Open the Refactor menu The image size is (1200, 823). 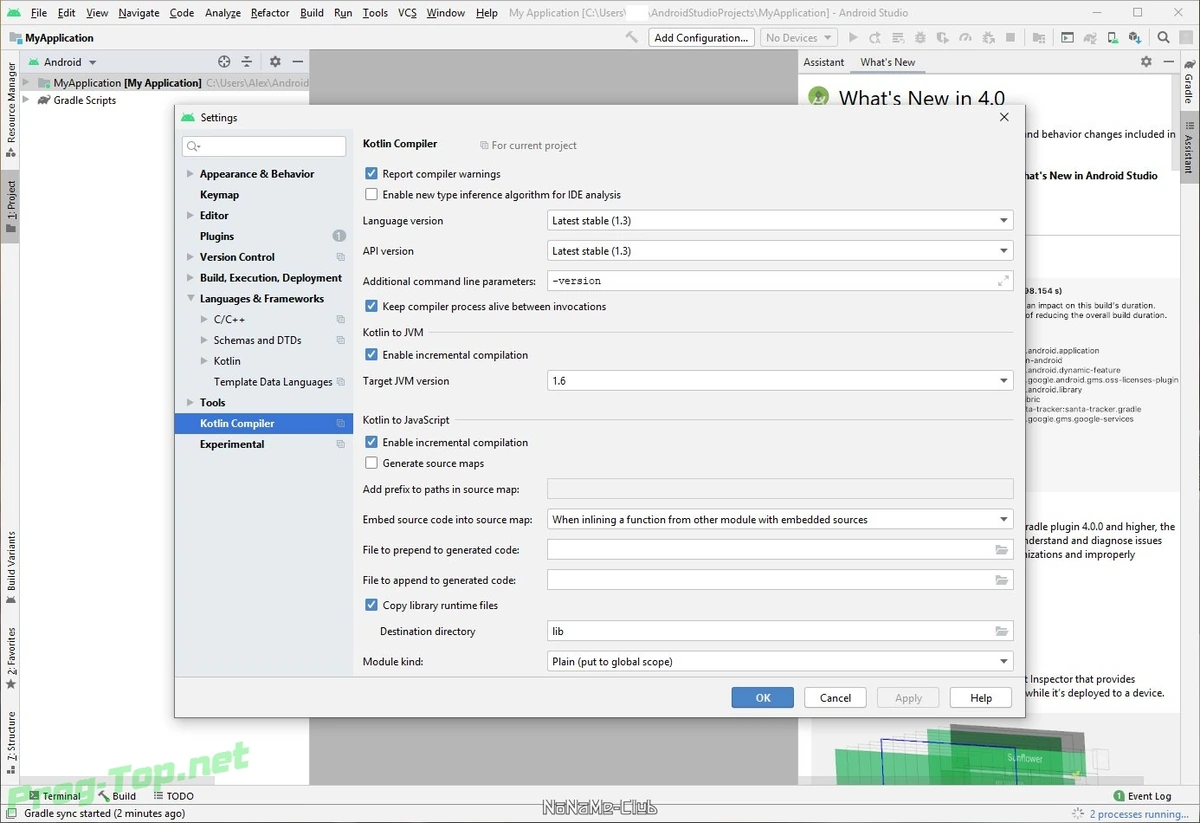tap(270, 13)
